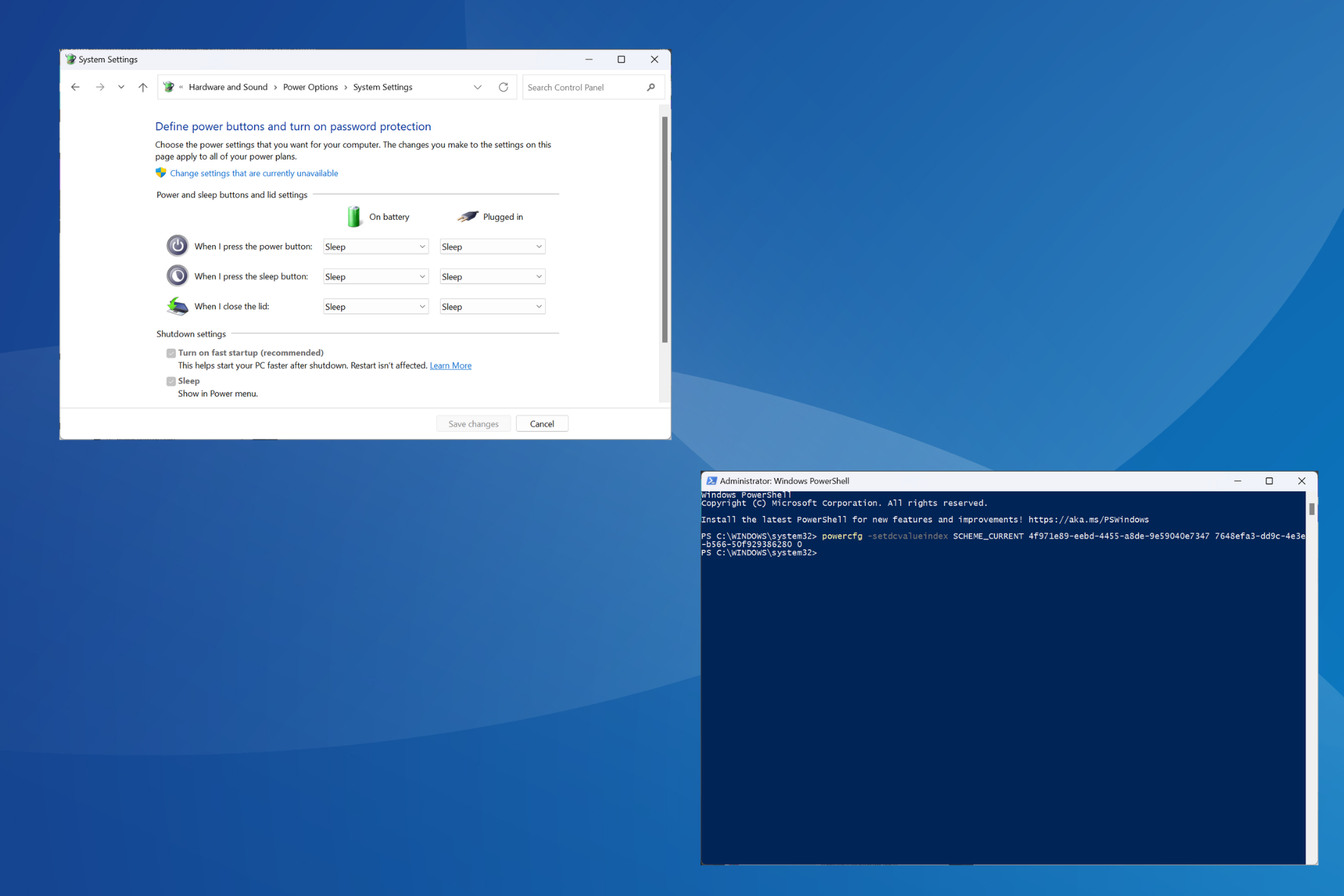Click the lid close settings icon
Image resolution: width=1344 pixels, height=896 pixels.
[x=178, y=306]
